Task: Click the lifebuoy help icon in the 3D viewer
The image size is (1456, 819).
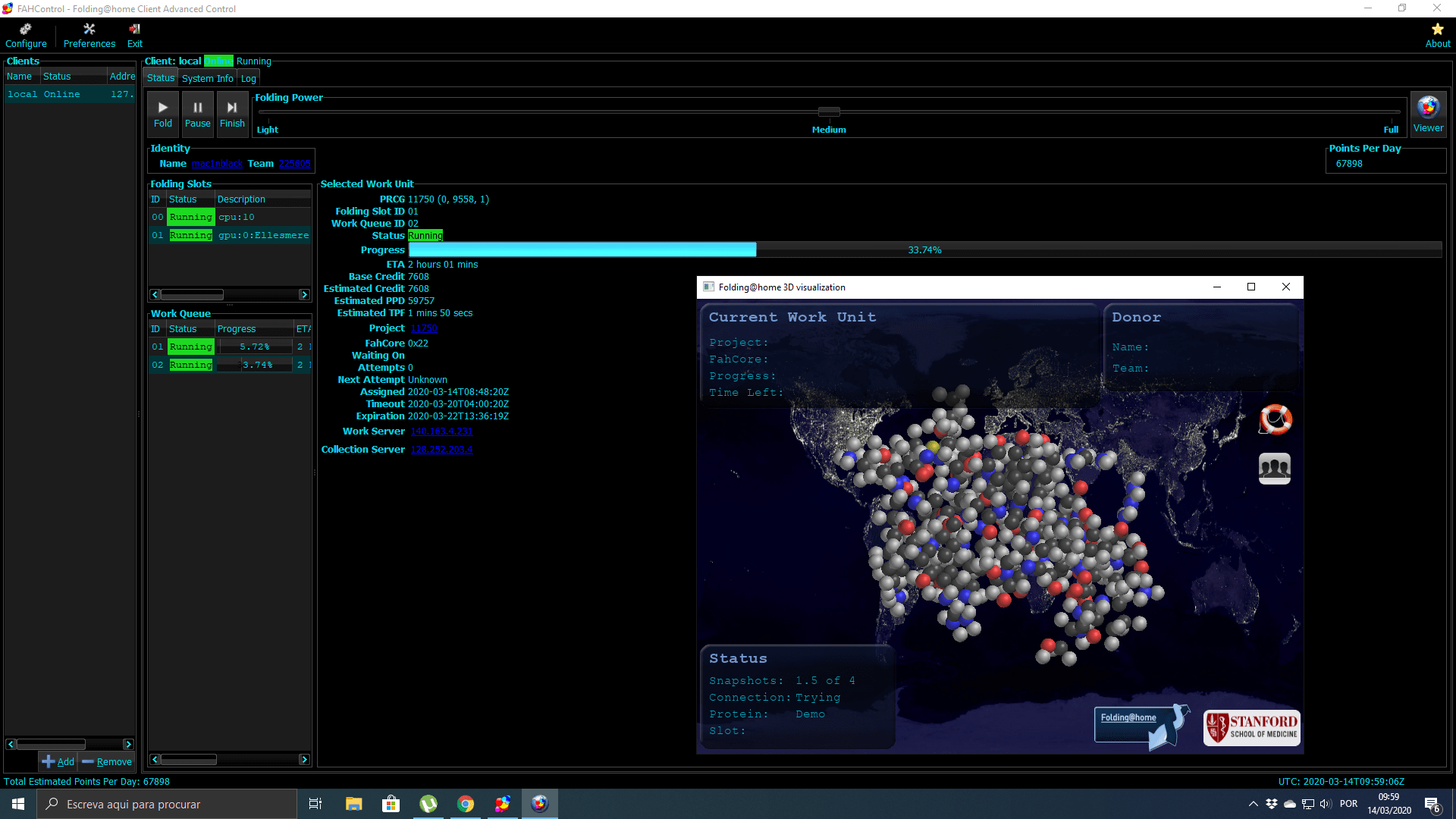Action: point(1275,419)
